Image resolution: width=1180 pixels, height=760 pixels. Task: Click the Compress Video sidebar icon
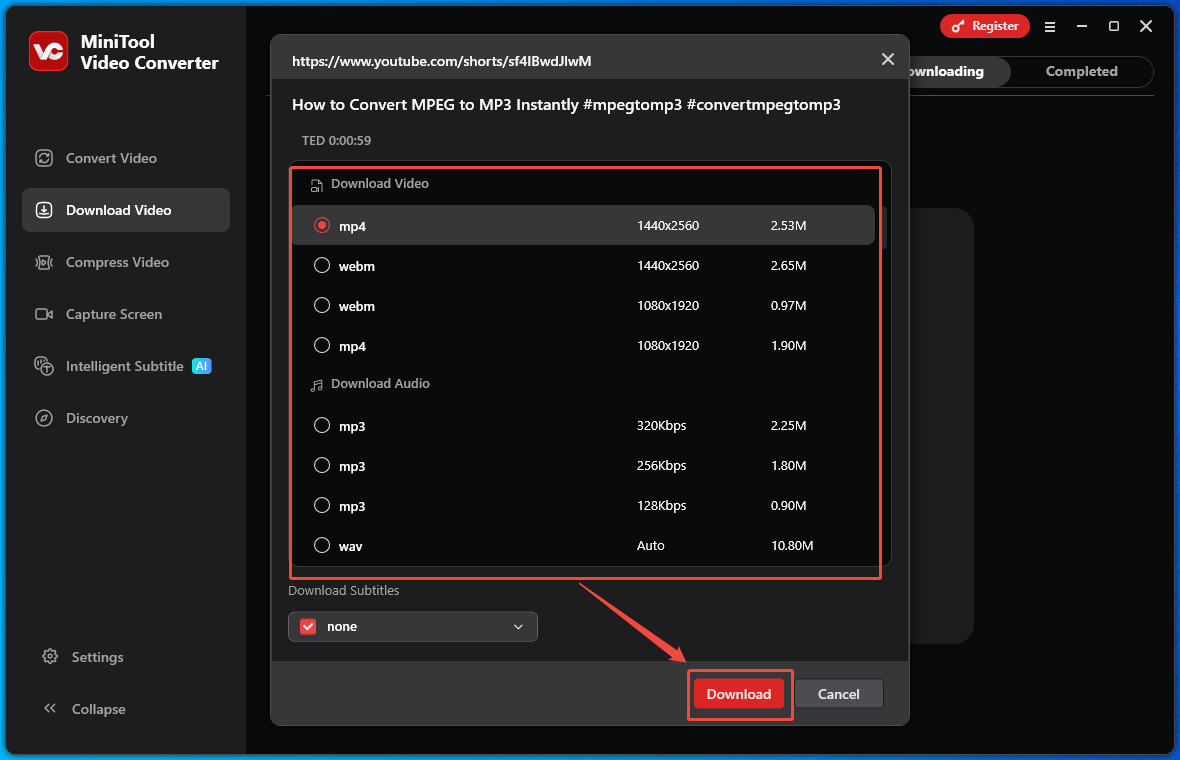pos(44,262)
